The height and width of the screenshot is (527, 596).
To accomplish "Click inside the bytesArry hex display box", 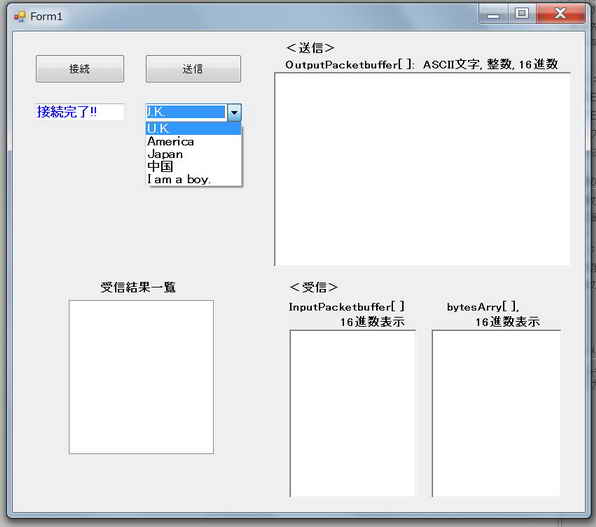I will [496, 413].
